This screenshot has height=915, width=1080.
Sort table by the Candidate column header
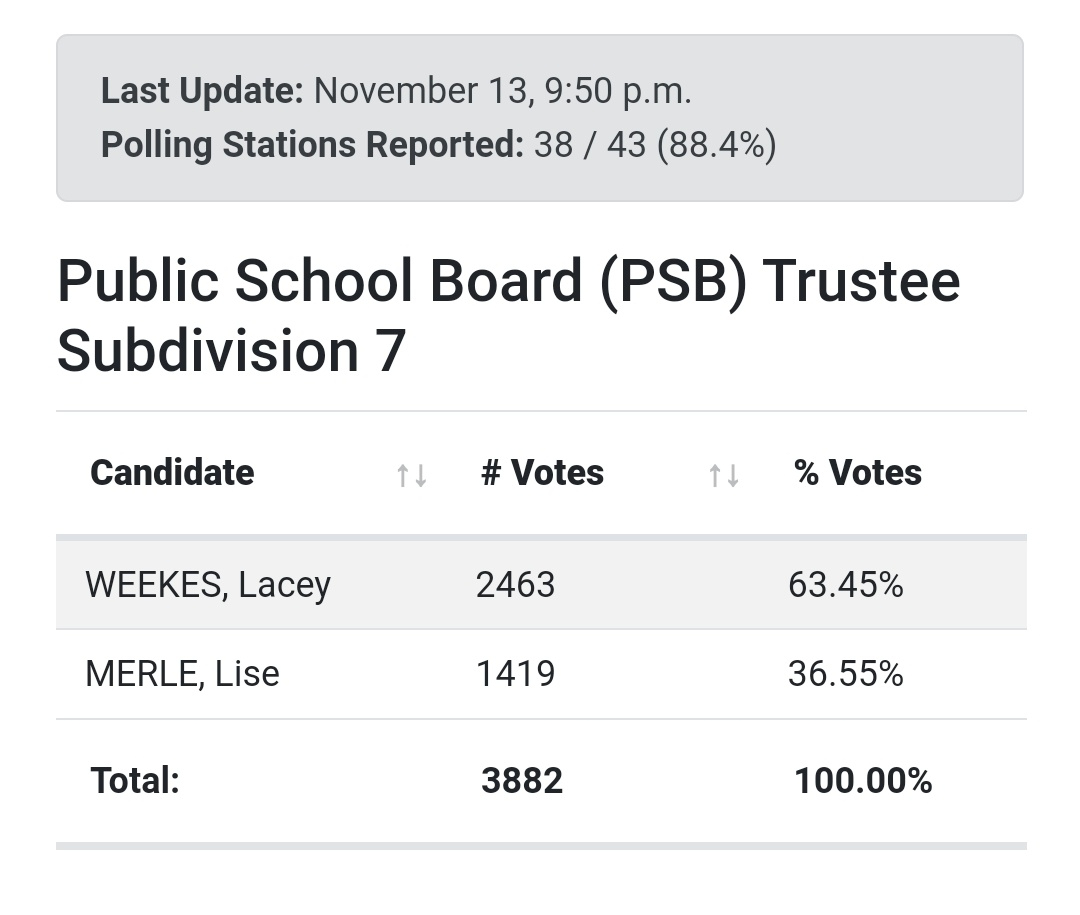coord(172,473)
